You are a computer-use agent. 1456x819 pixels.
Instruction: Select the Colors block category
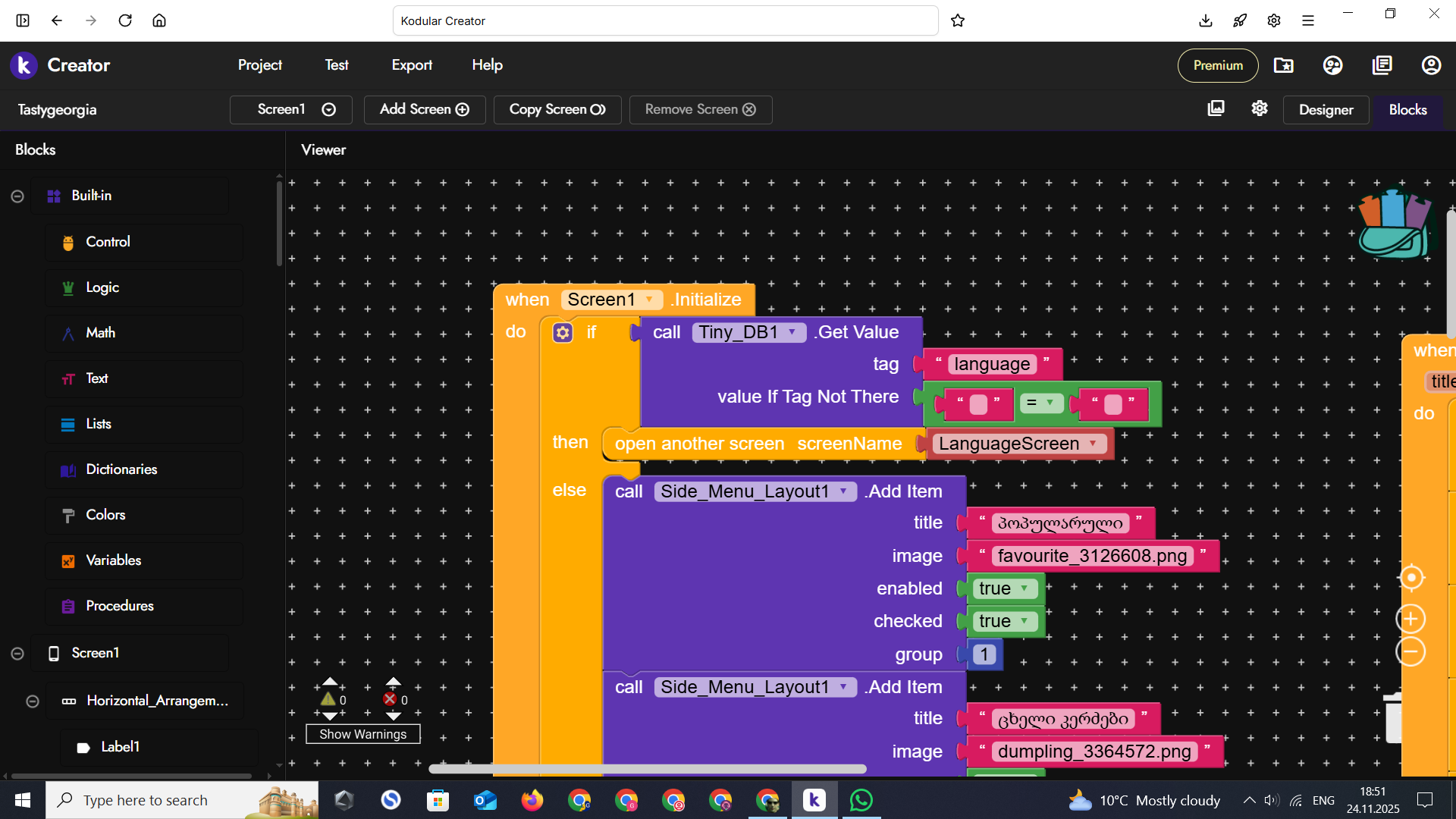point(105,515)
